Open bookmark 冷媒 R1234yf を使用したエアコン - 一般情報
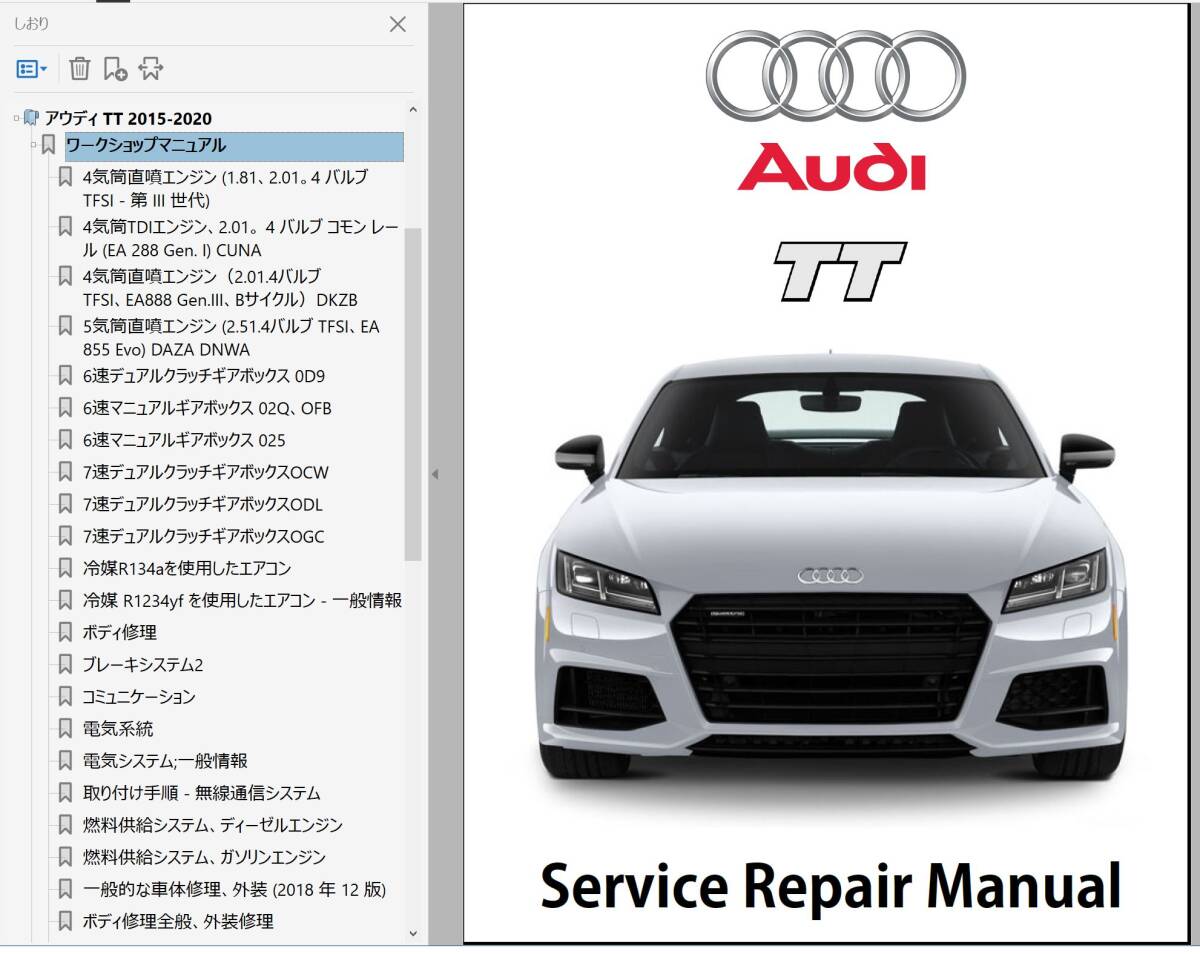Viewport: 1200px width, 954px height. coord(242,600)
